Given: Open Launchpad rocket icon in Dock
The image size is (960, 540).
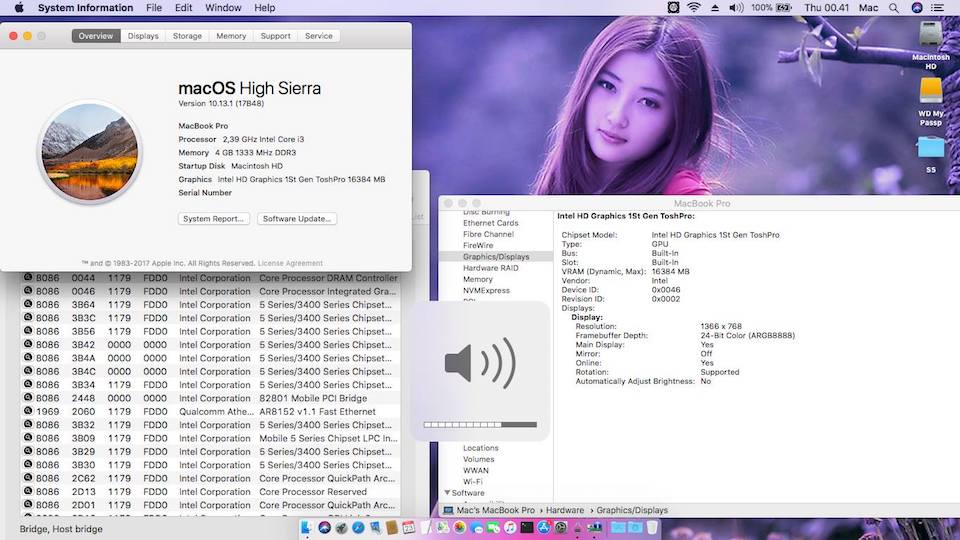Looking at the screenshot, I should click(x=342, y=527).
